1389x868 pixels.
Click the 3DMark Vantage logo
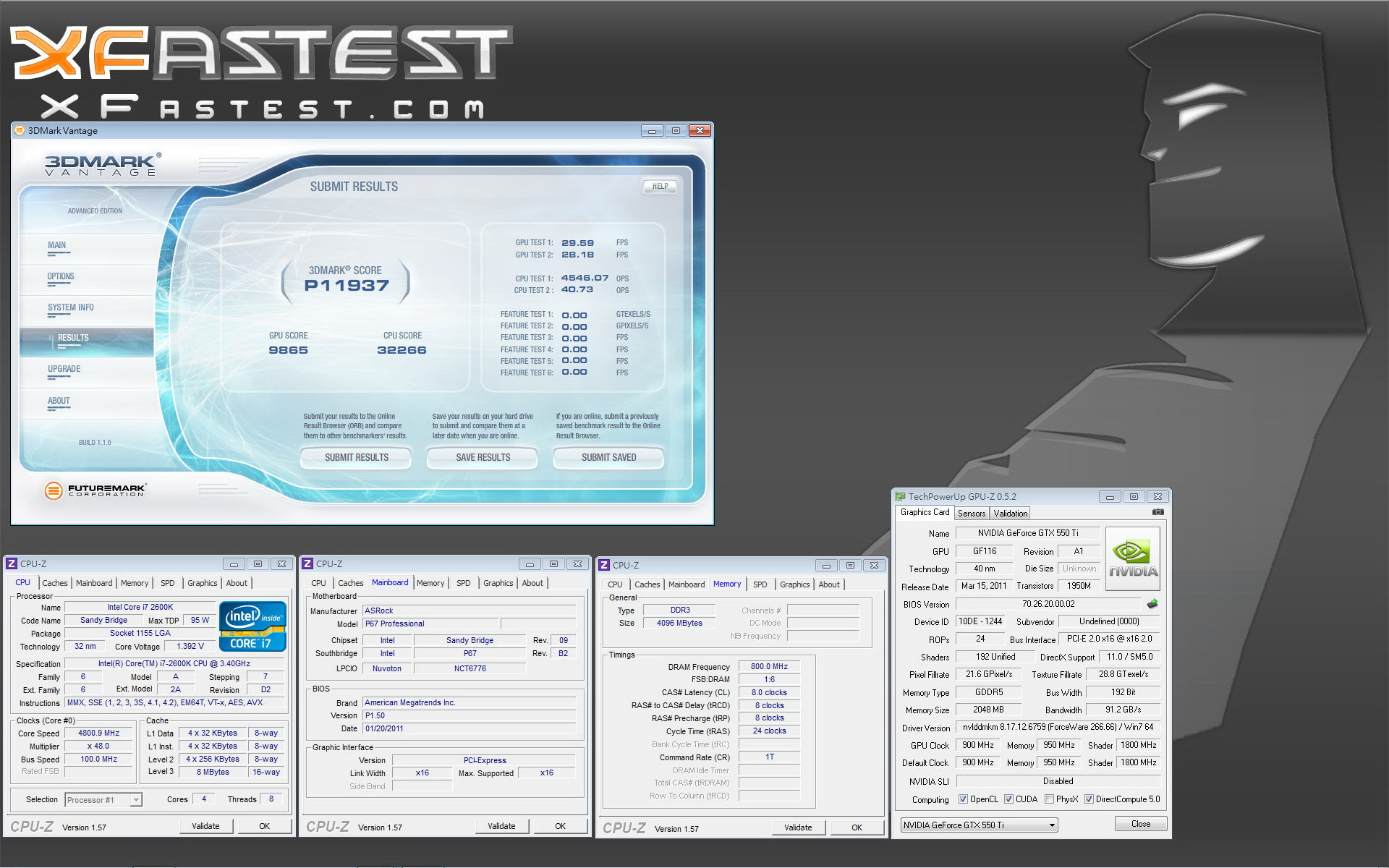(103, 165)
